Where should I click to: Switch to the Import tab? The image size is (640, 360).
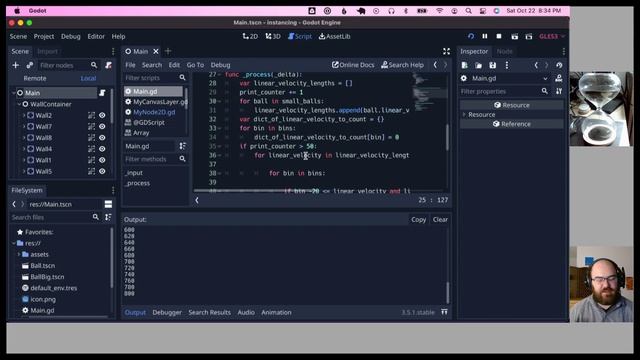(x=47, y=51)
